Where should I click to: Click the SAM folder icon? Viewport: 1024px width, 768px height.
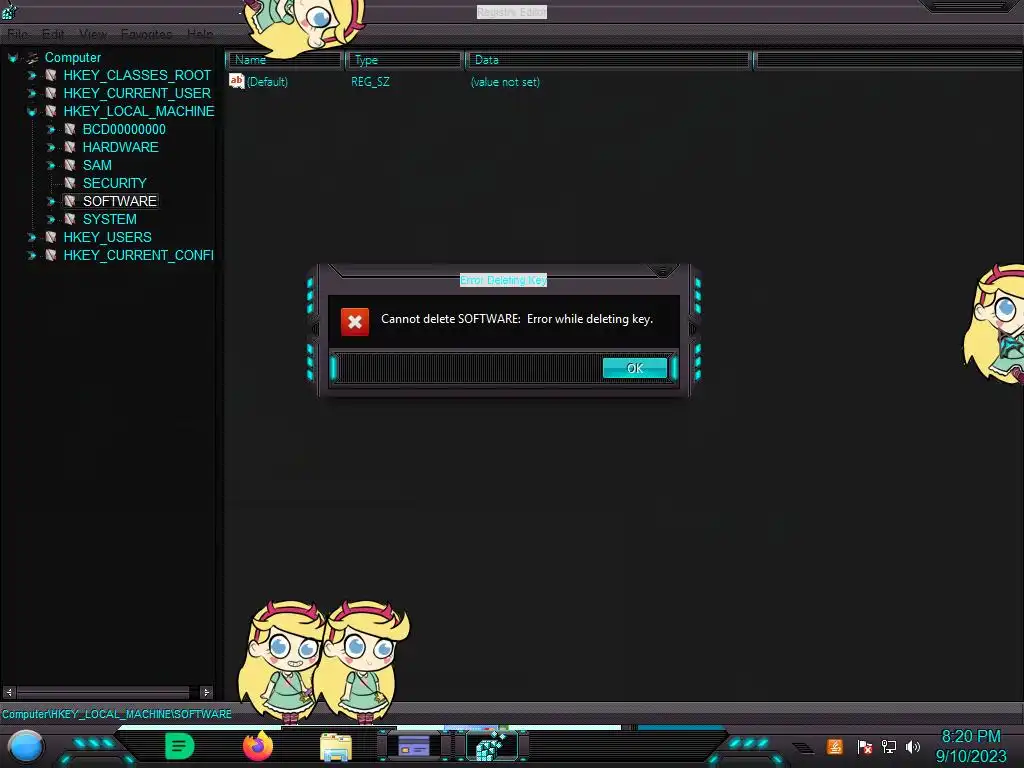70,165
